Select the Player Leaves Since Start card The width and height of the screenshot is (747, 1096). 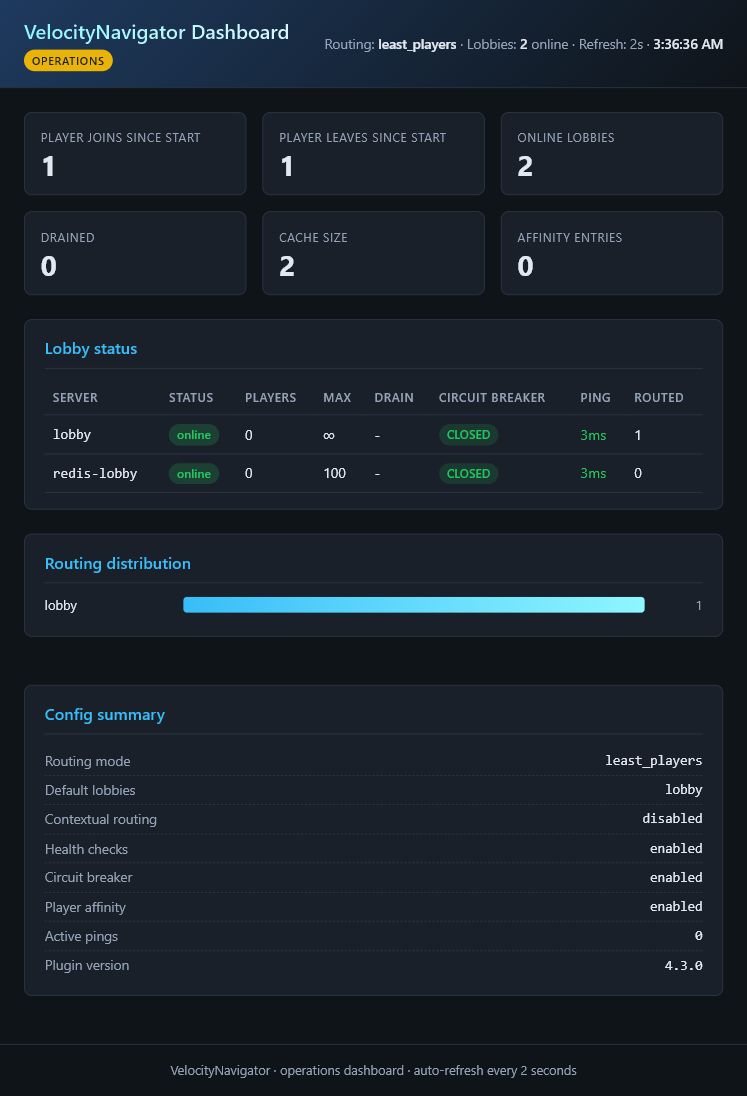point(373,154)
